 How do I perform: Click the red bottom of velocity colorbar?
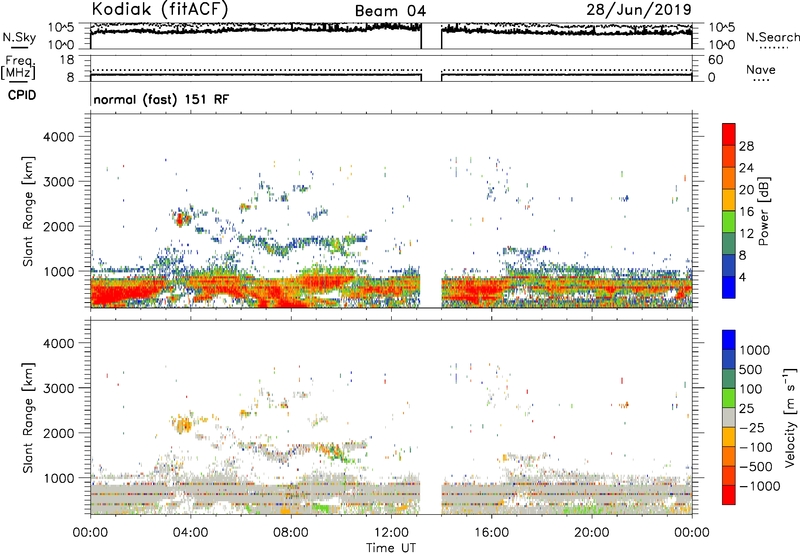click(x=729, y=495)
